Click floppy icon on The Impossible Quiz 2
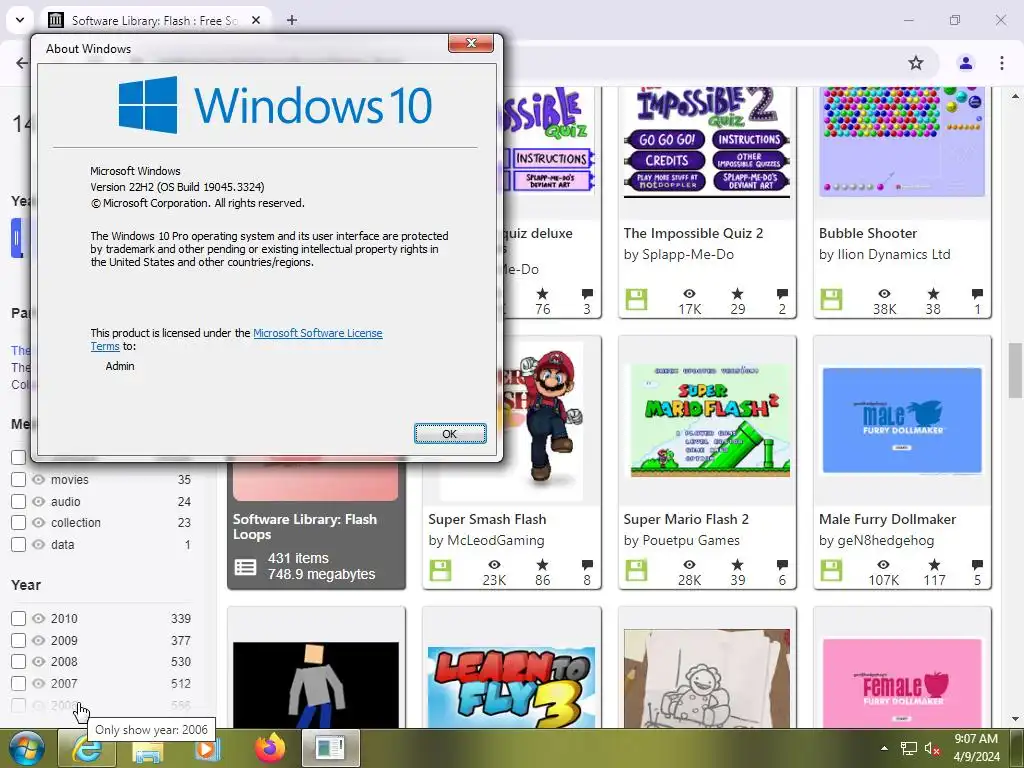 [636, 300]
